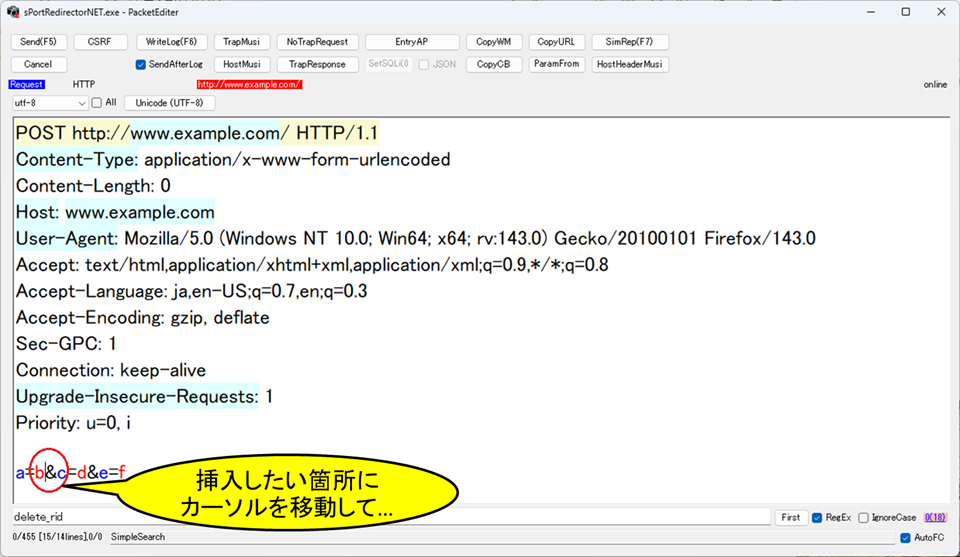This screenshot has width=960, height=557.
Task: Click the EntryAP button
Action: click(x=412, y=42)
